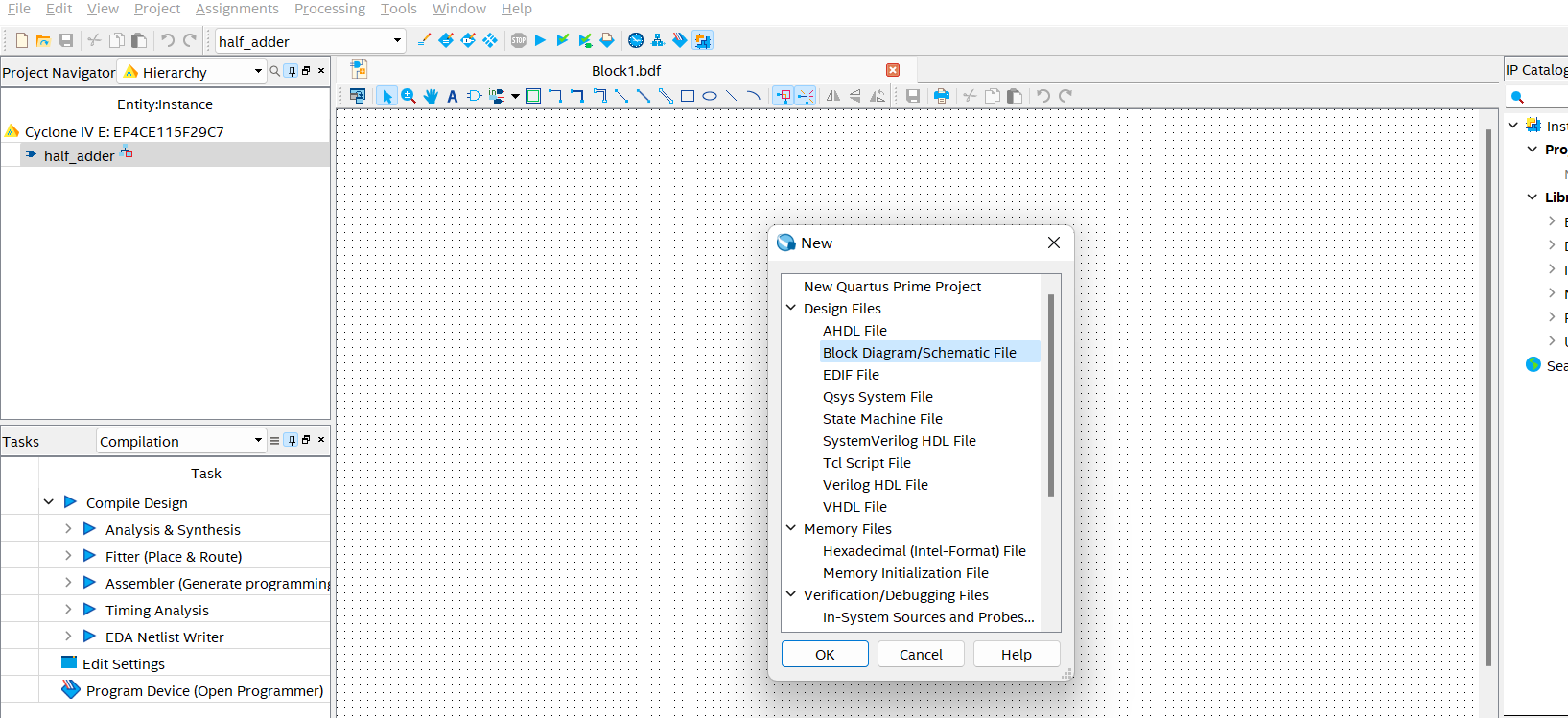Select the Hand pan tool
This screenshot has width=1568, height=718.
click(x=431, y=96)
